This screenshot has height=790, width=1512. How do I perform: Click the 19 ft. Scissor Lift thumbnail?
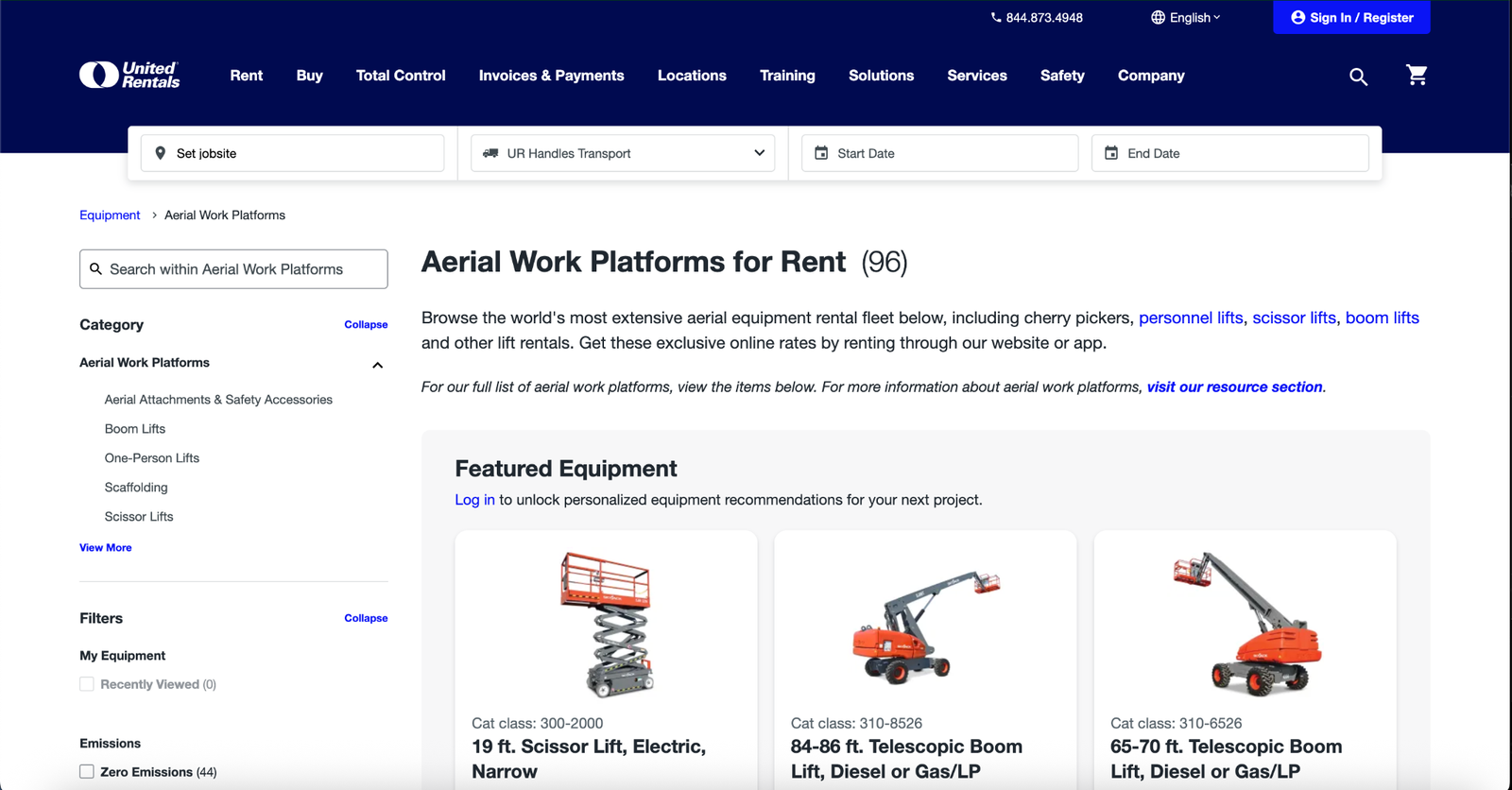(x=606, y=624)
